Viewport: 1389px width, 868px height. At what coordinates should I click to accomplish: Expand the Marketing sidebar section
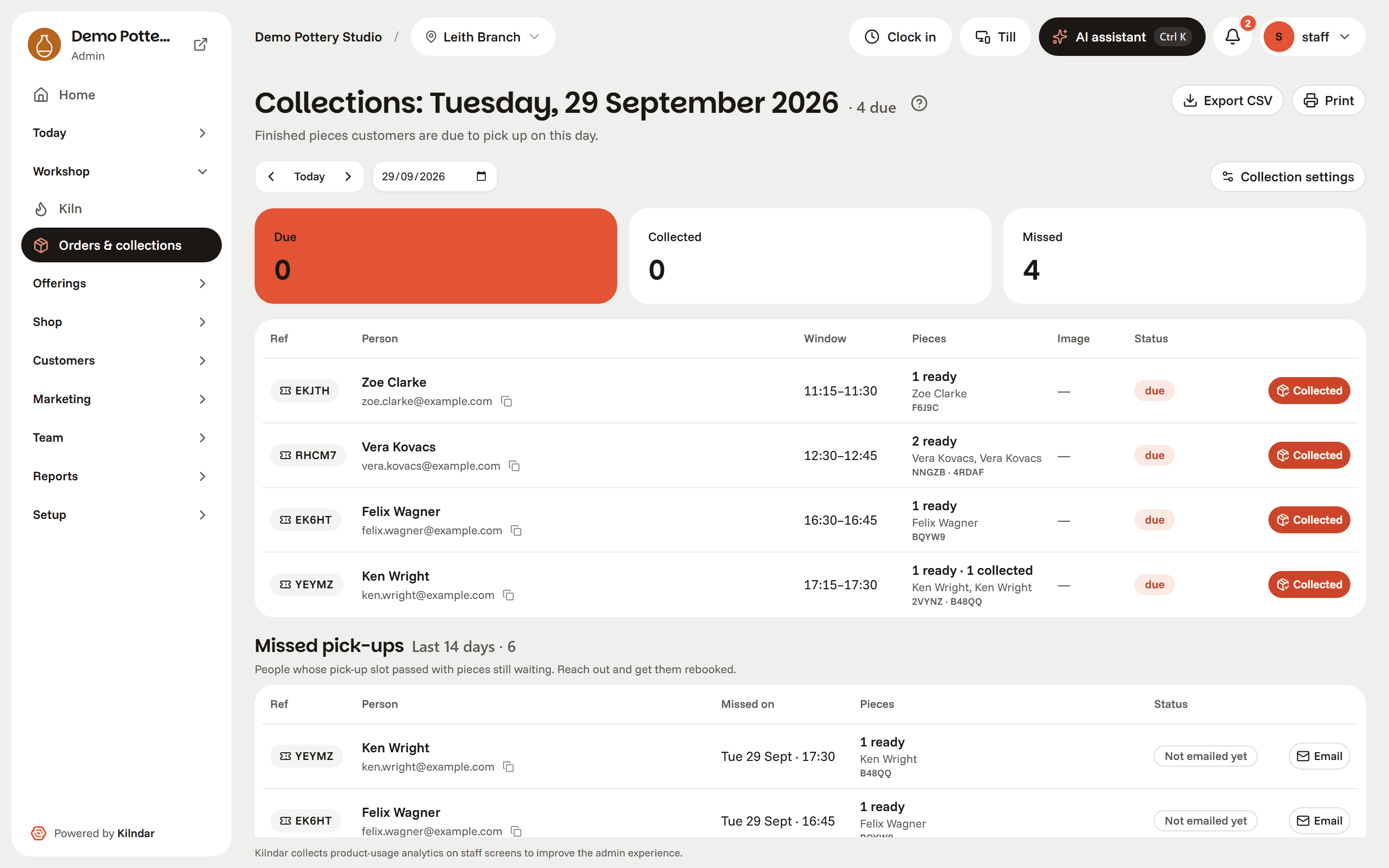click(x=121, y=399)
